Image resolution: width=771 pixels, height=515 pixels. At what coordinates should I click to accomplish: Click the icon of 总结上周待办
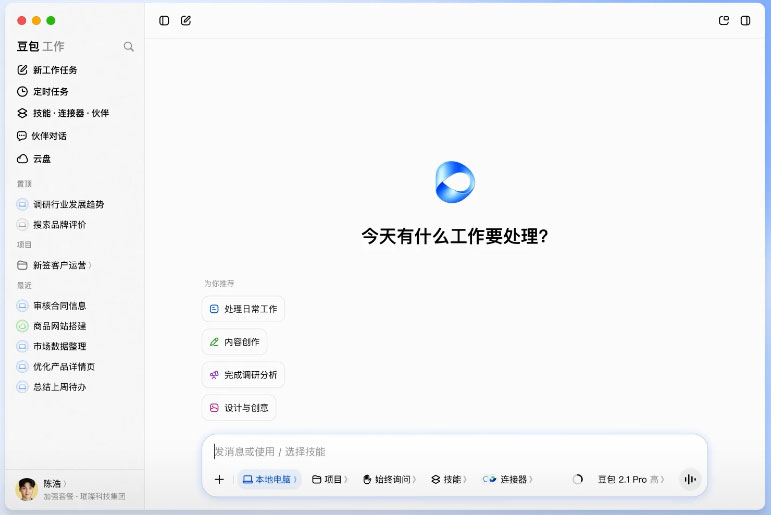(x=22, y=387)
